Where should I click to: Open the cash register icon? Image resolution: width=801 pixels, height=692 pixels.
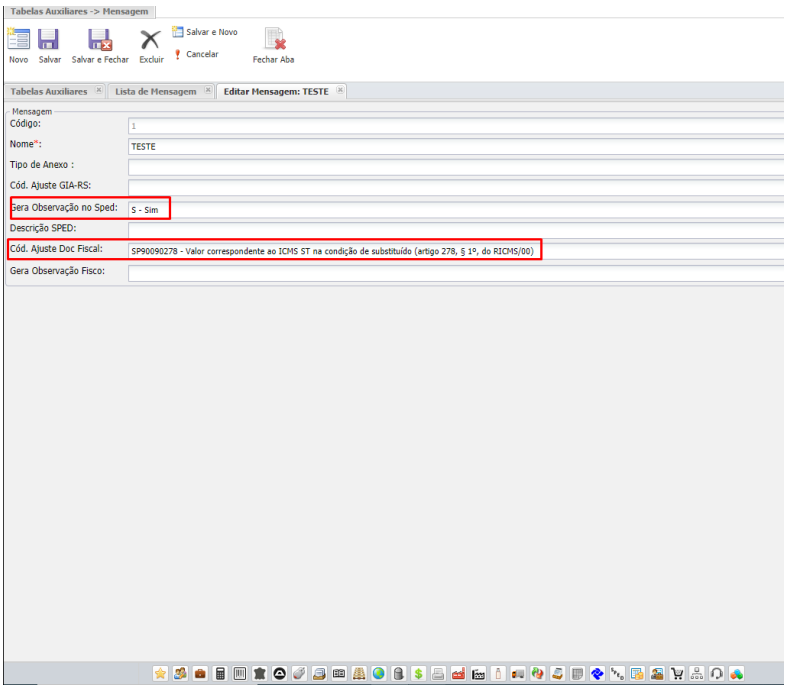click(557, 674)
